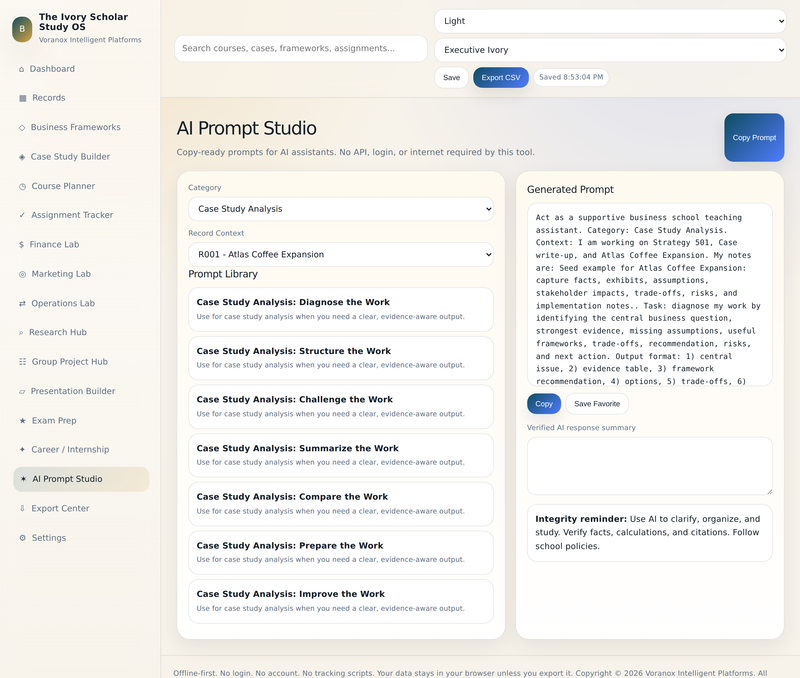Click The Ivory Scholar Study OS title

coord(83,22)
